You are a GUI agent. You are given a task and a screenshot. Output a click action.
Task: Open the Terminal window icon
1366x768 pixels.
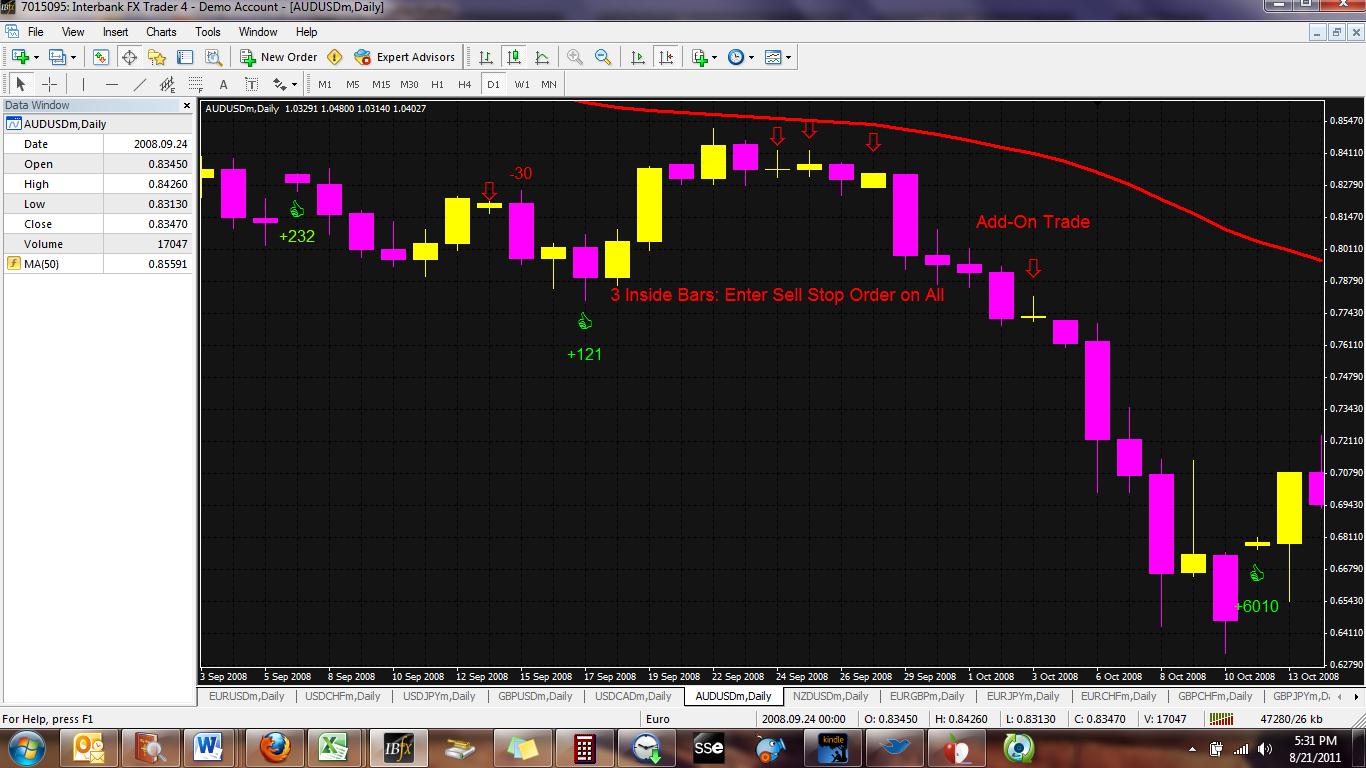pos(185,57)
